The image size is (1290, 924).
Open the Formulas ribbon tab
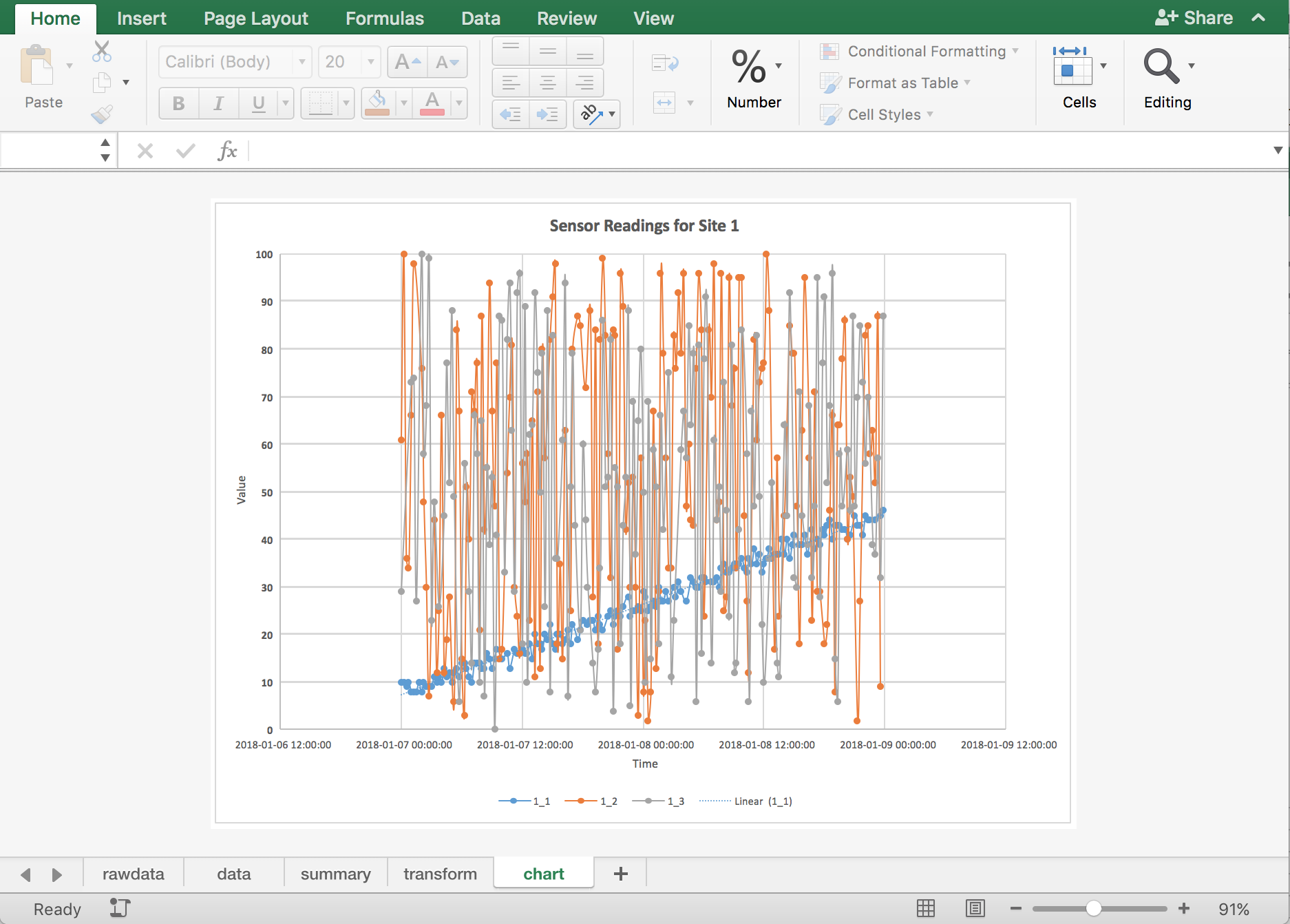click(385, 19)
